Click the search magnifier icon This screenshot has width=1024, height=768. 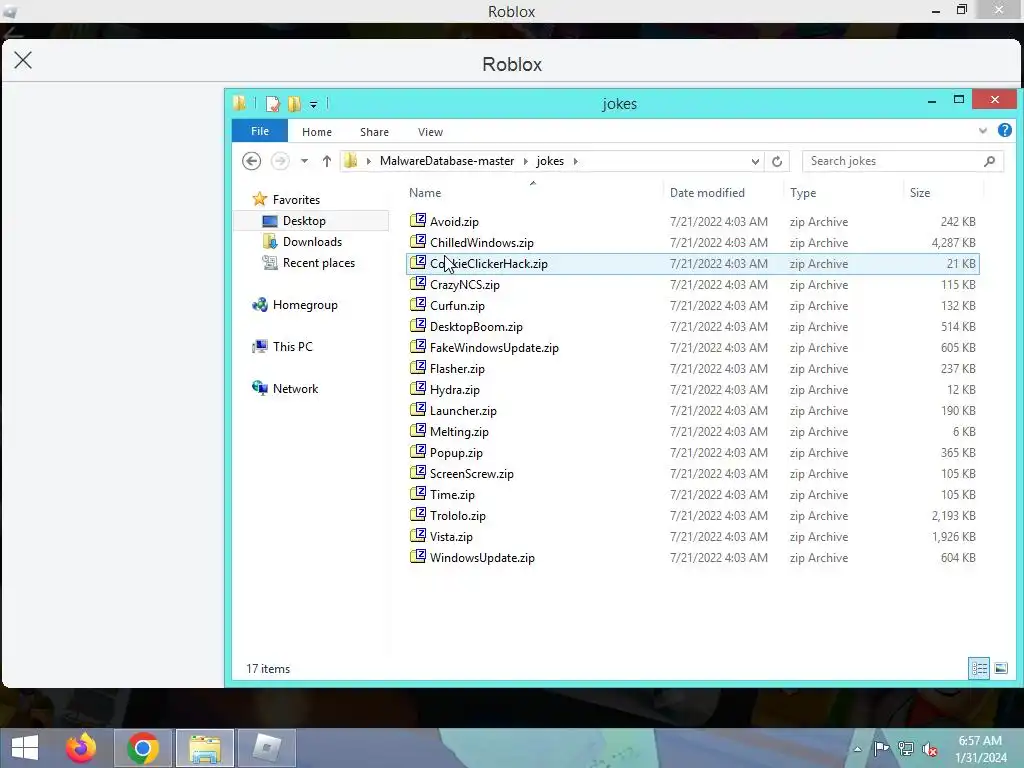[989, 161]
